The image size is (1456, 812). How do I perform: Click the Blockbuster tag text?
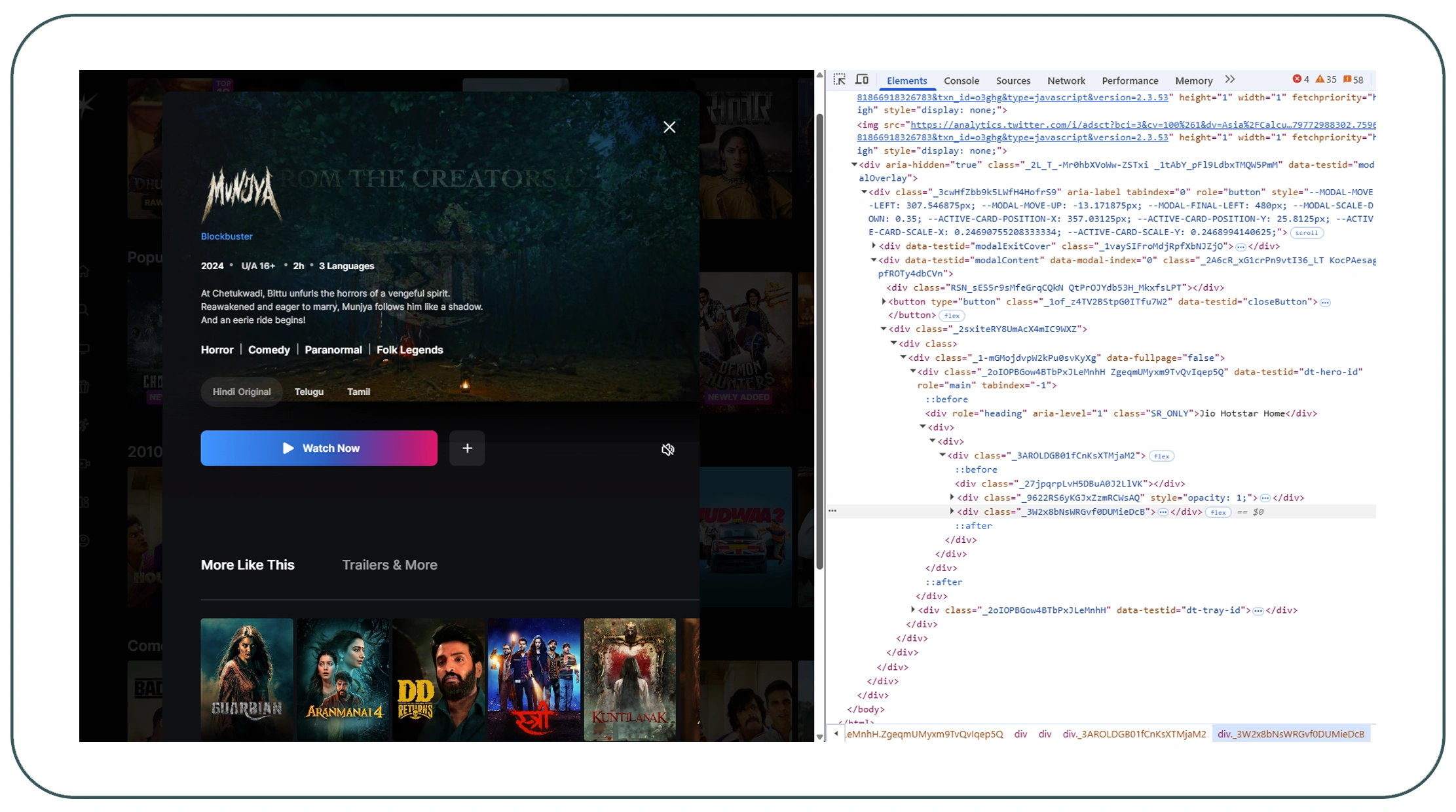[x=227, y=236]
